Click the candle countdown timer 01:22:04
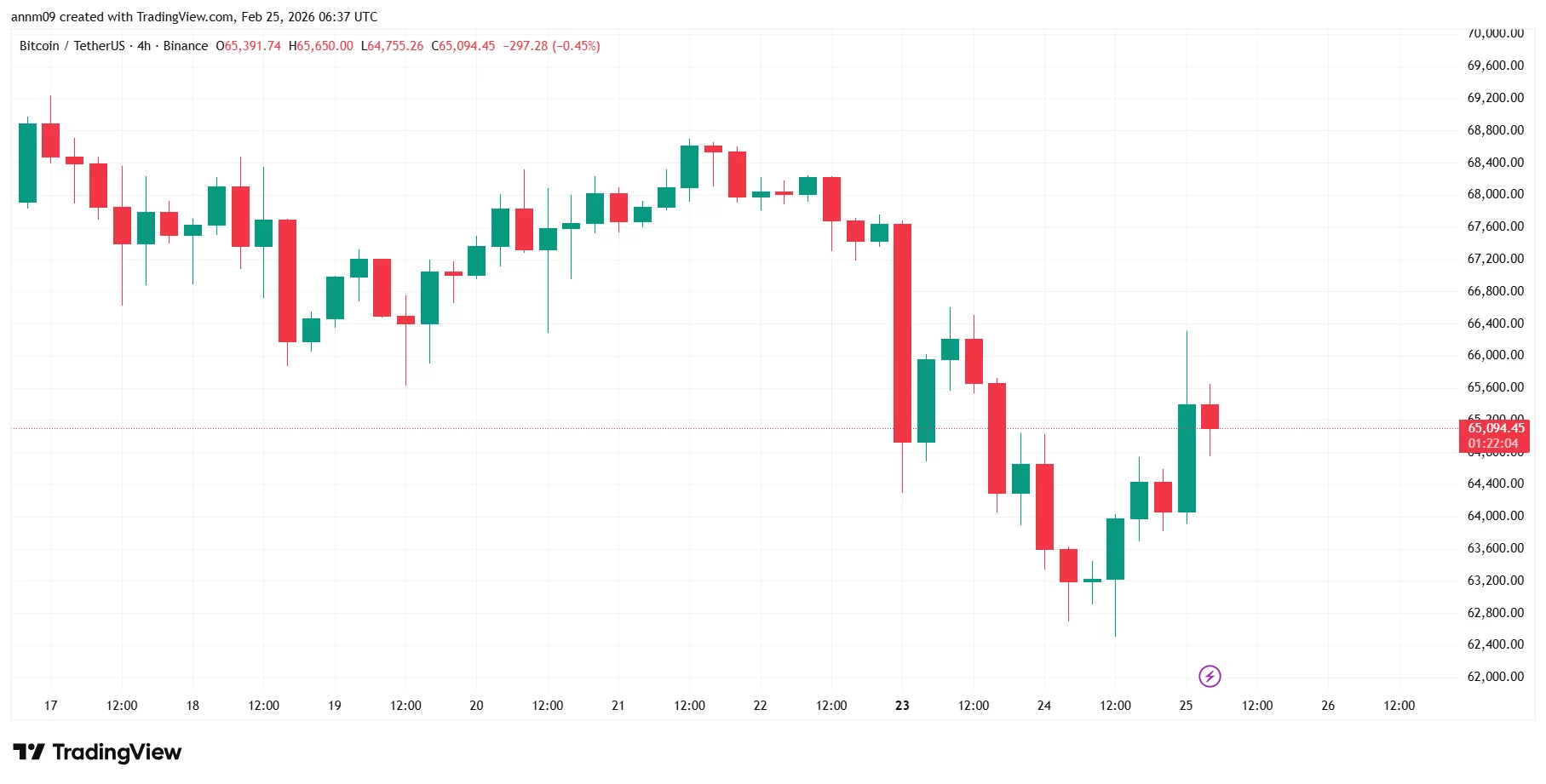 (1493, 444)
